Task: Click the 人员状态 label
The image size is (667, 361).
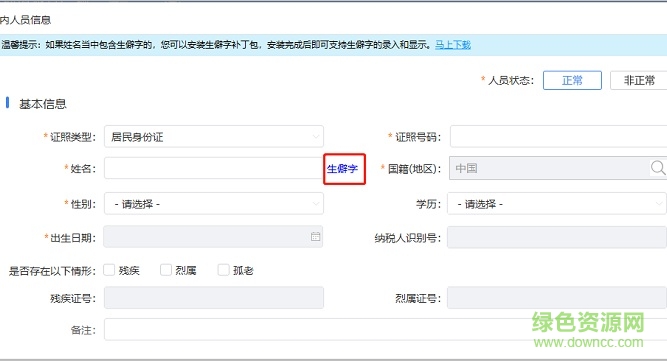Action: click(510, 80)
